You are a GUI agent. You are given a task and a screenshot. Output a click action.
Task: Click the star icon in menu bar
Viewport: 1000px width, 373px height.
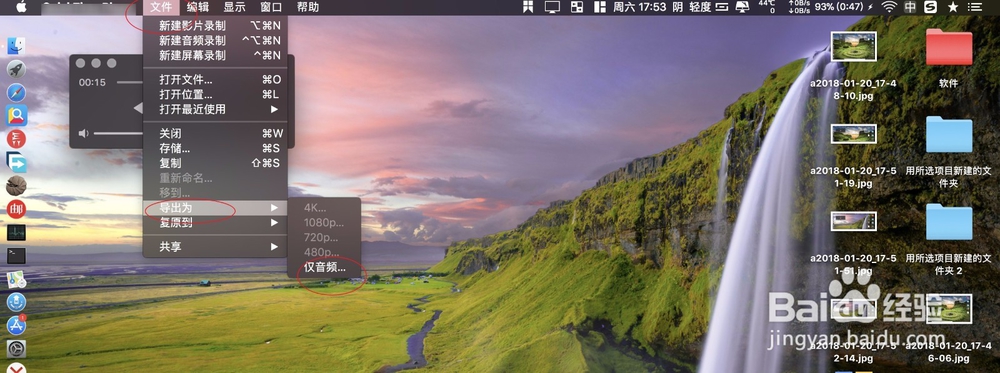[953, 7]
